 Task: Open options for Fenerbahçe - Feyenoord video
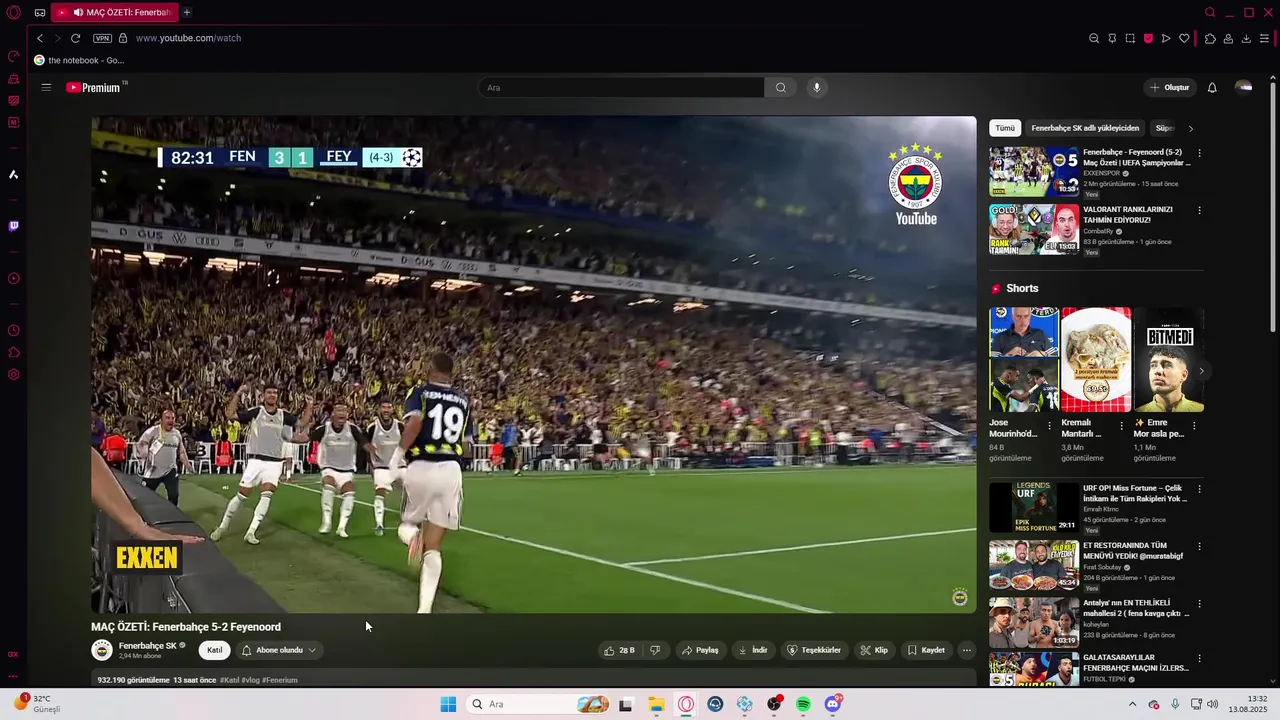pos(1199,153)
